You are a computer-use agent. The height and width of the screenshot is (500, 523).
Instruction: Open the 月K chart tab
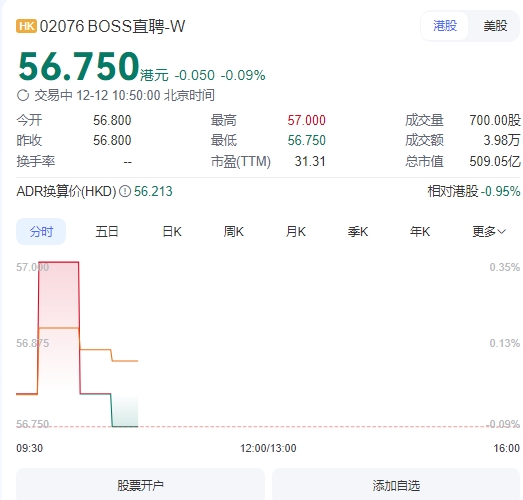click(x=296, y=231)
